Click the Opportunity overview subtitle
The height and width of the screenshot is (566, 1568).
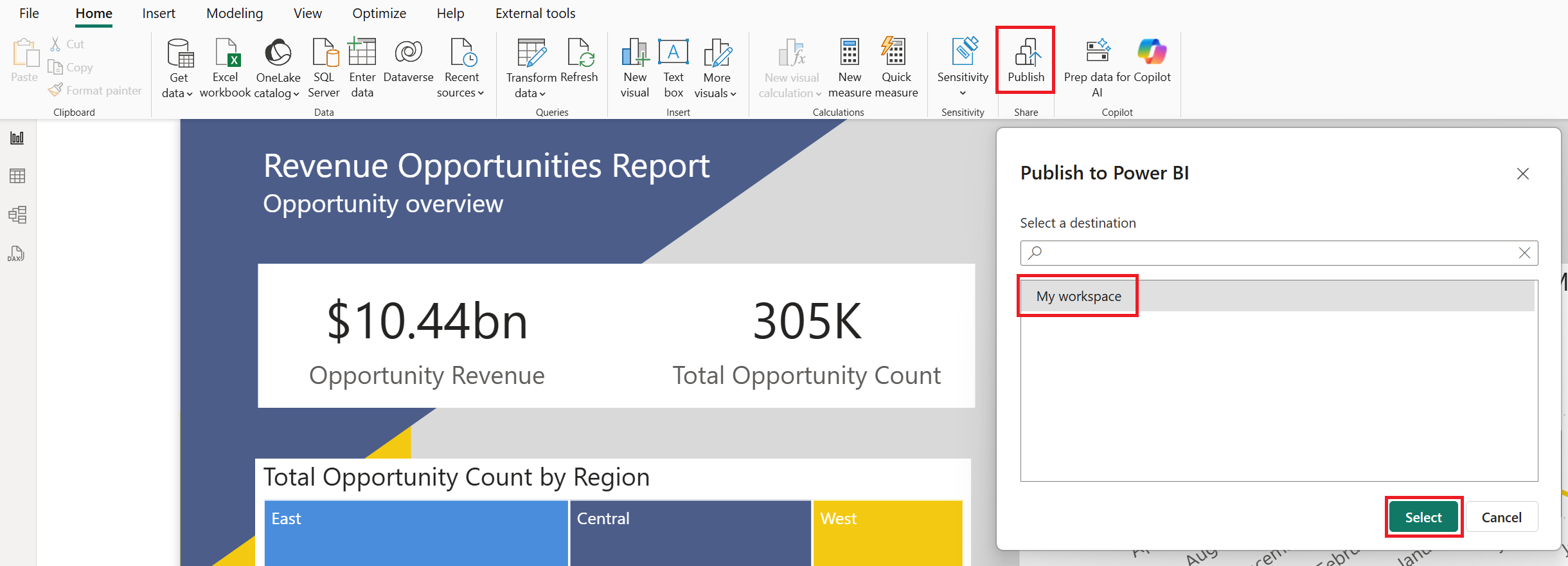pyautogui.click(x=383, y=204)
